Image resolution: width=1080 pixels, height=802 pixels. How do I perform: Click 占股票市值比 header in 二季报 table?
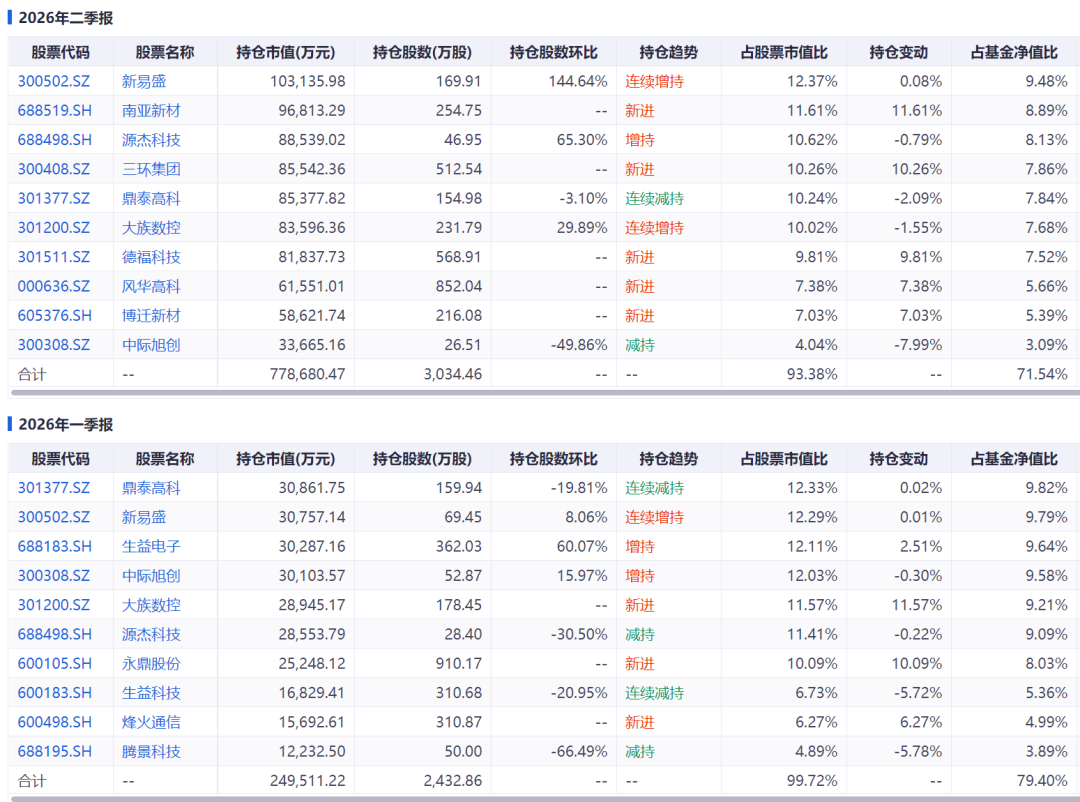784,52
